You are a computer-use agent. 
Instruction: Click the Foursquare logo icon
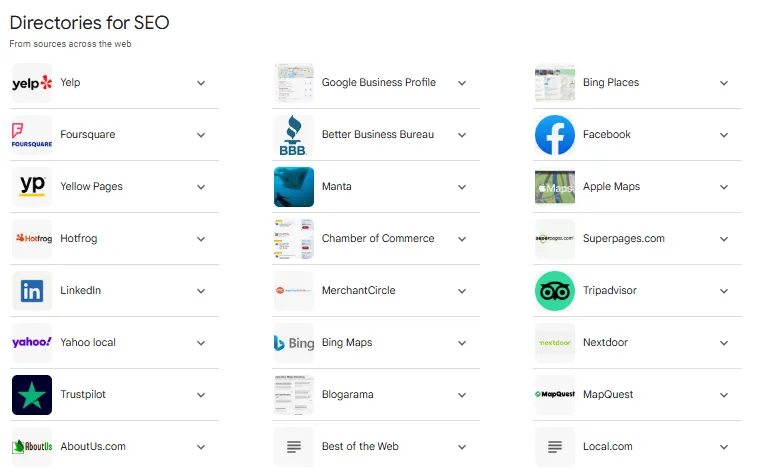point(32,135)
